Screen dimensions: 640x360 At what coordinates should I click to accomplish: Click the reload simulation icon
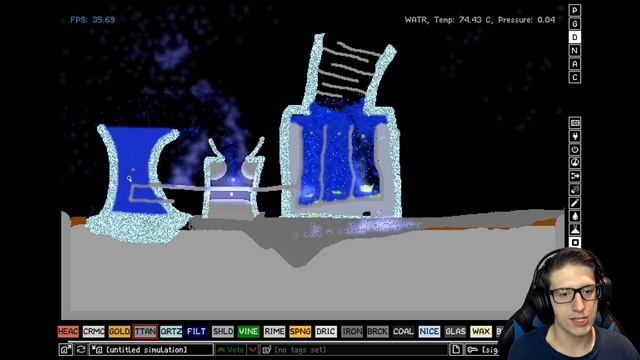pos(81,350)
